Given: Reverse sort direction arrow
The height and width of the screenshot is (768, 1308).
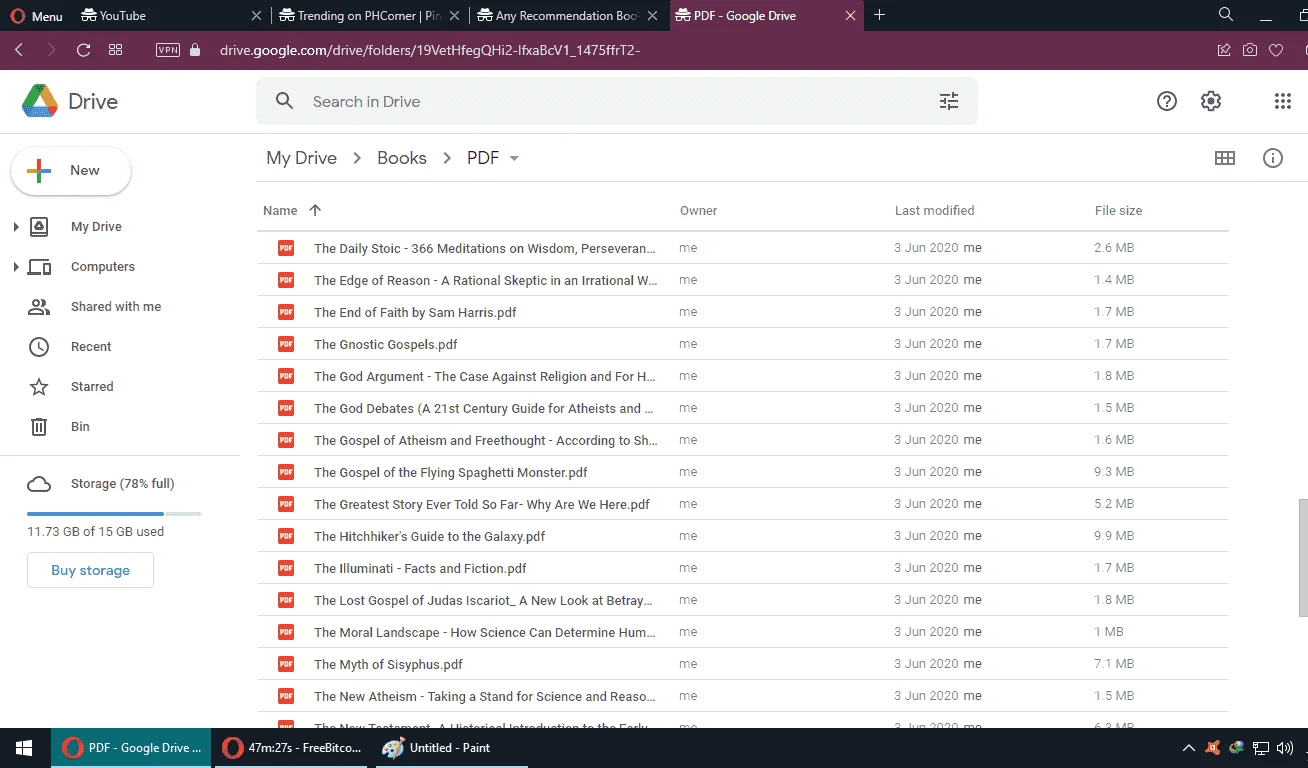Looking at the screenshot, I should (x=315, y=210).
